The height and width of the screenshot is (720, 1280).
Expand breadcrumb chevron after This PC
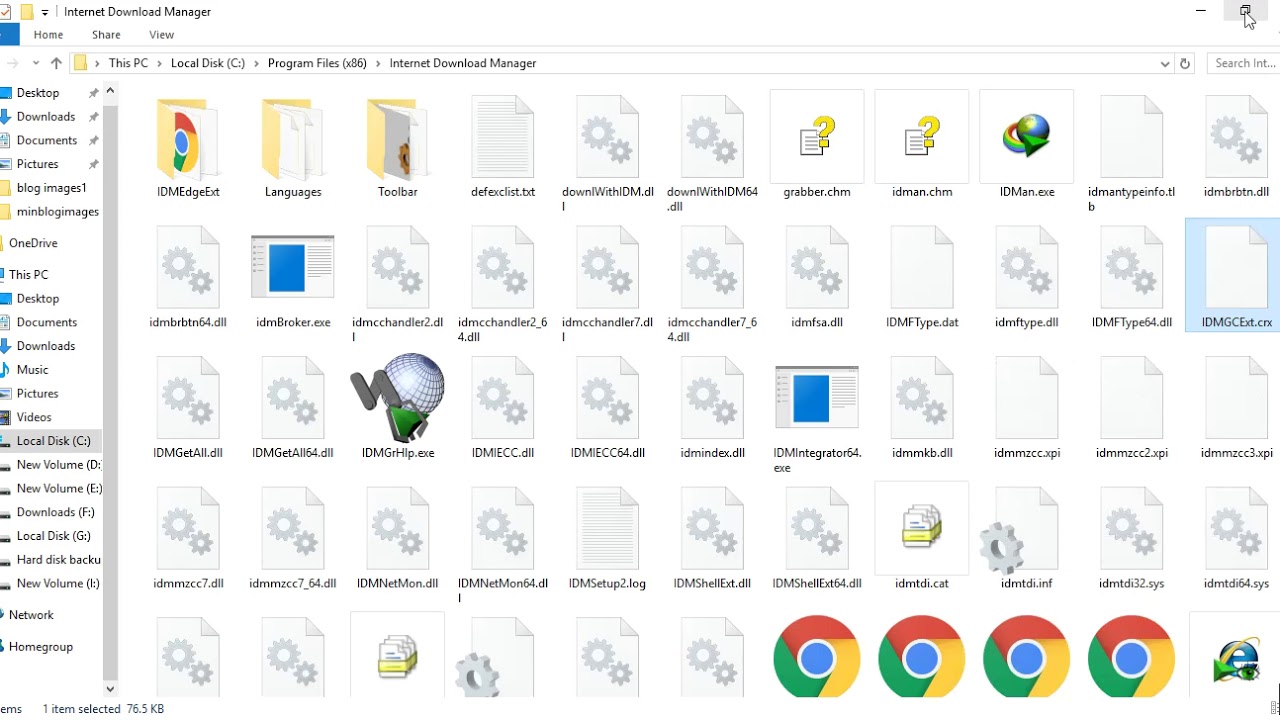(x=159, y=63)
